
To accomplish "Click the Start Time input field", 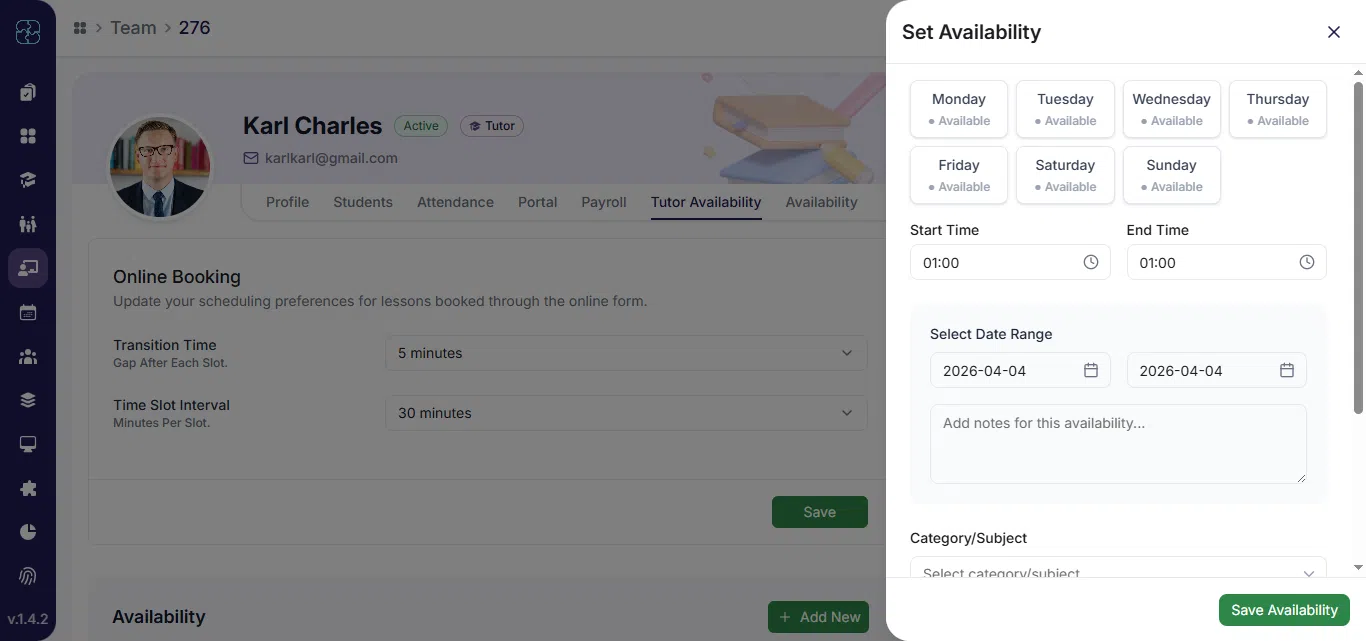I will click(1010, 262).
